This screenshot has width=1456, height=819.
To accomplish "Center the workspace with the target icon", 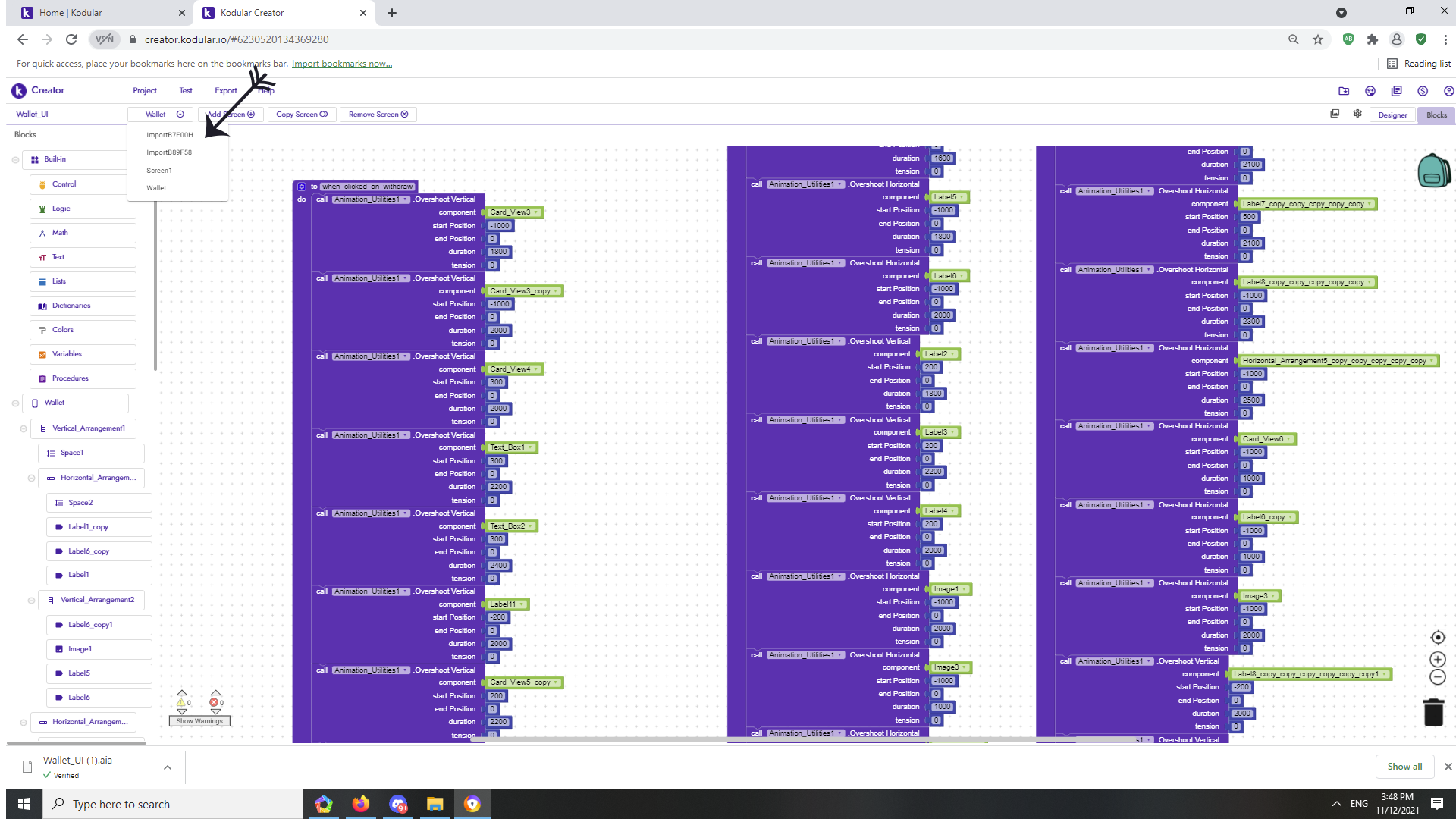I will (1437, 638).
